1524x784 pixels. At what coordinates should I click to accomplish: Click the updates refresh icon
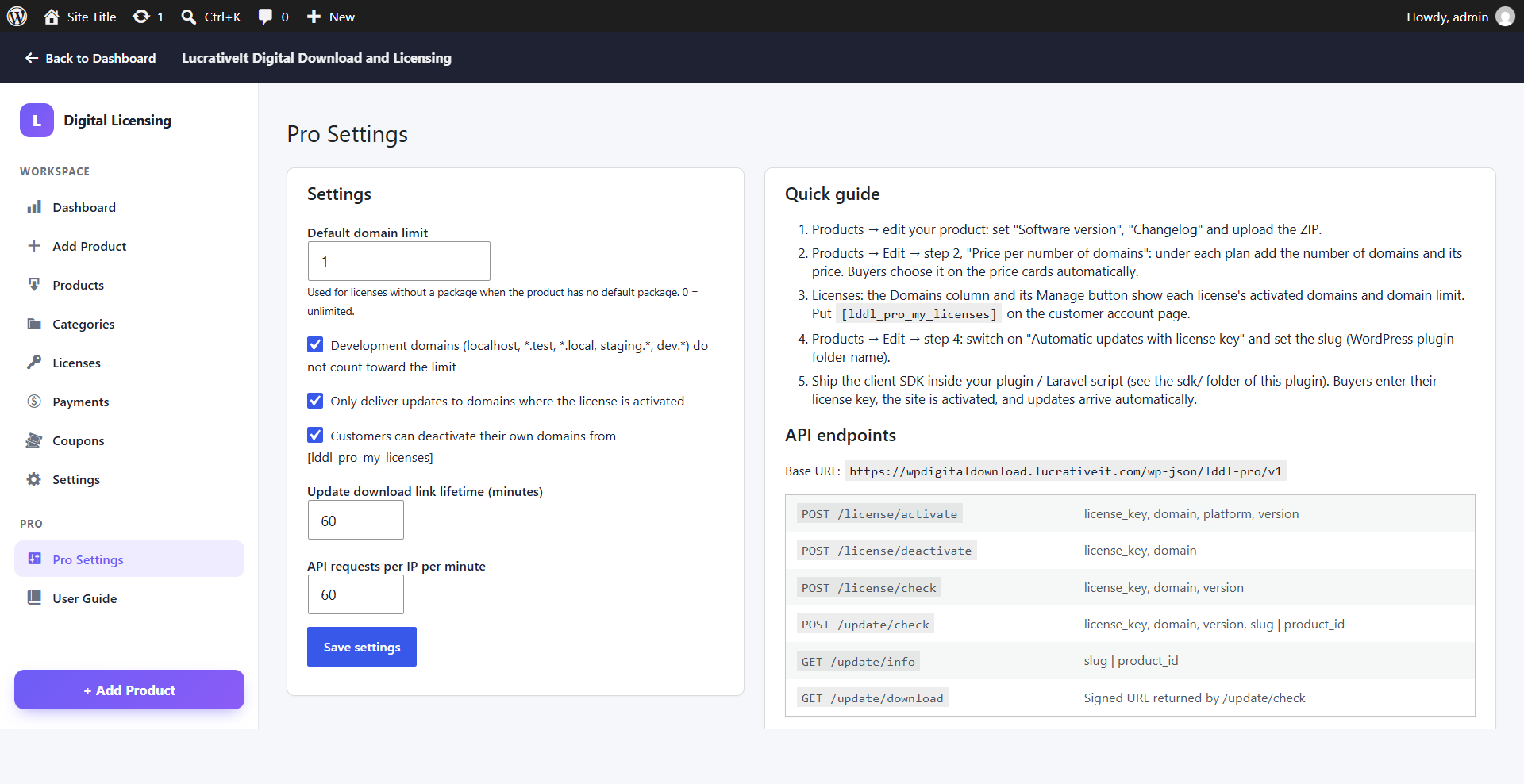(x=141, y=17)
